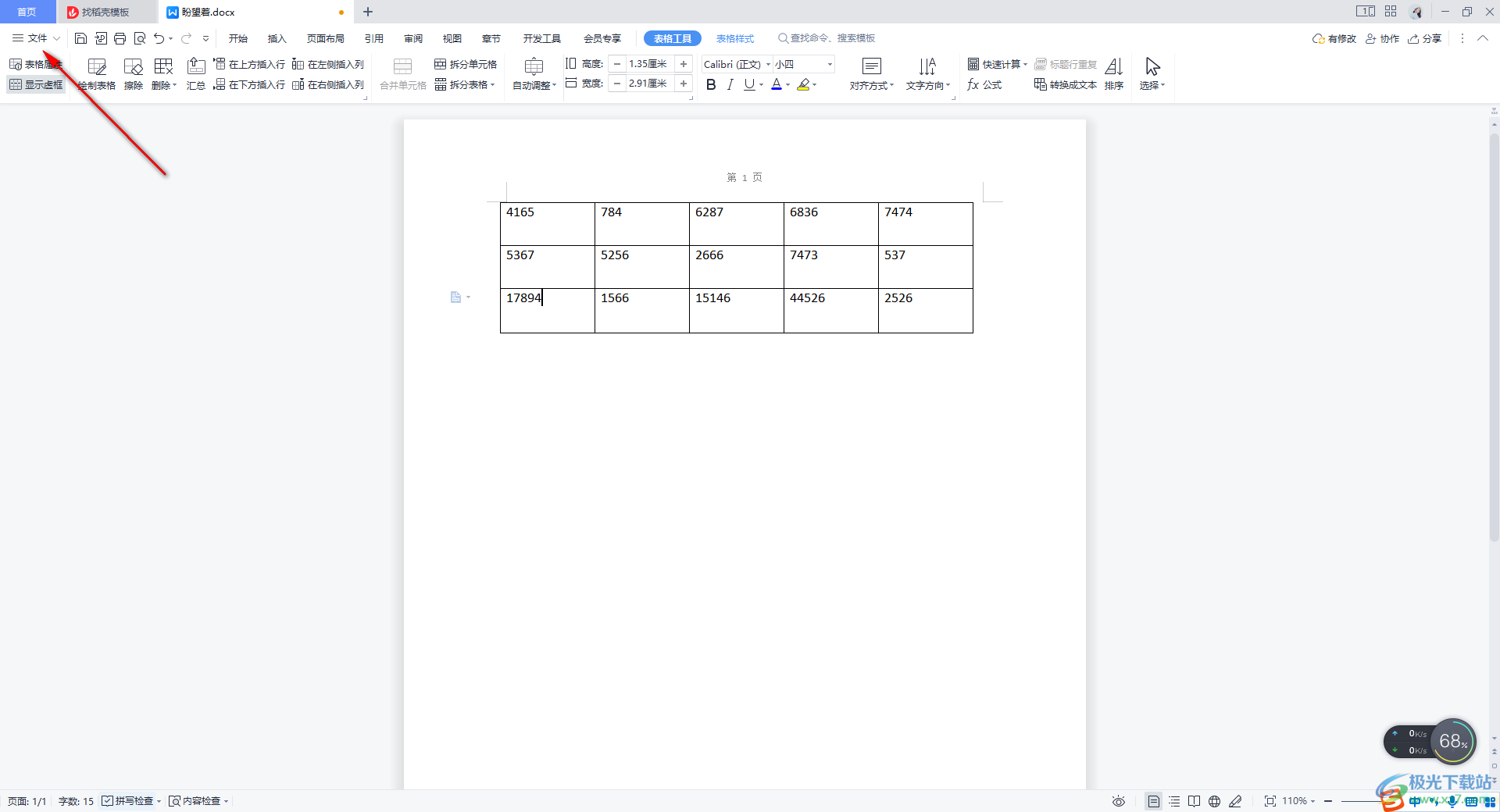Switch to outline view icon
The width and height of the screenshot is (1500, 812).
pos(1174,801)
